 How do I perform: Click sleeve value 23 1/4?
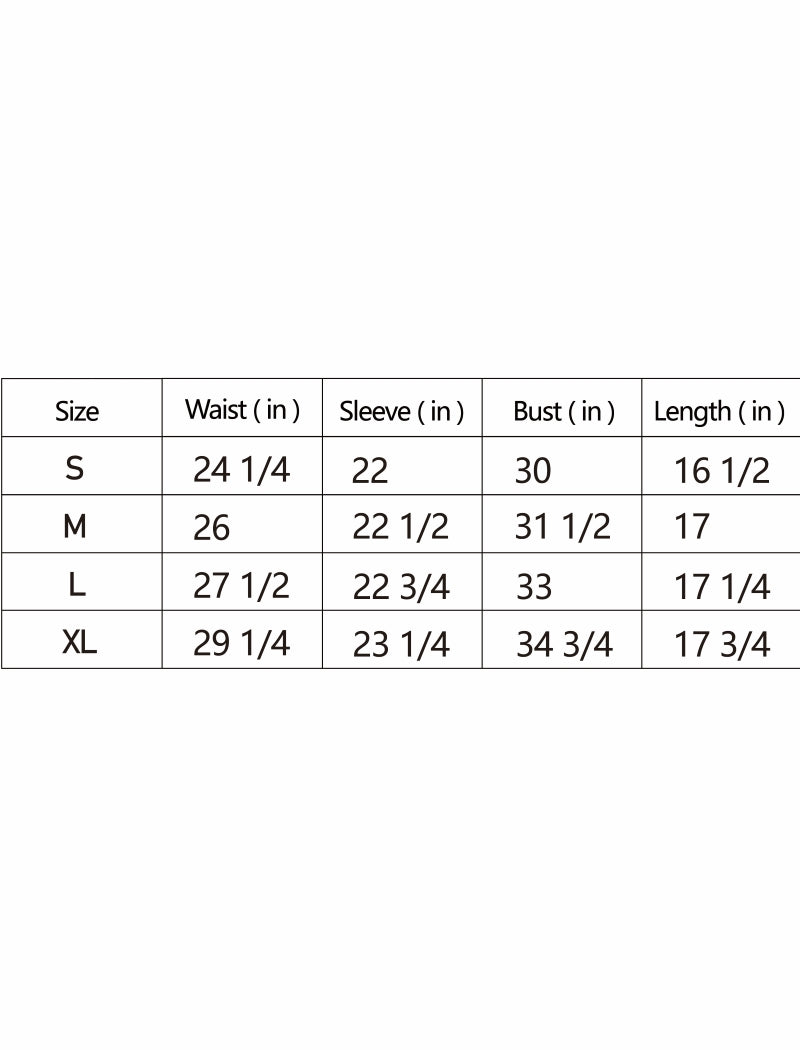tap(401, 645)
